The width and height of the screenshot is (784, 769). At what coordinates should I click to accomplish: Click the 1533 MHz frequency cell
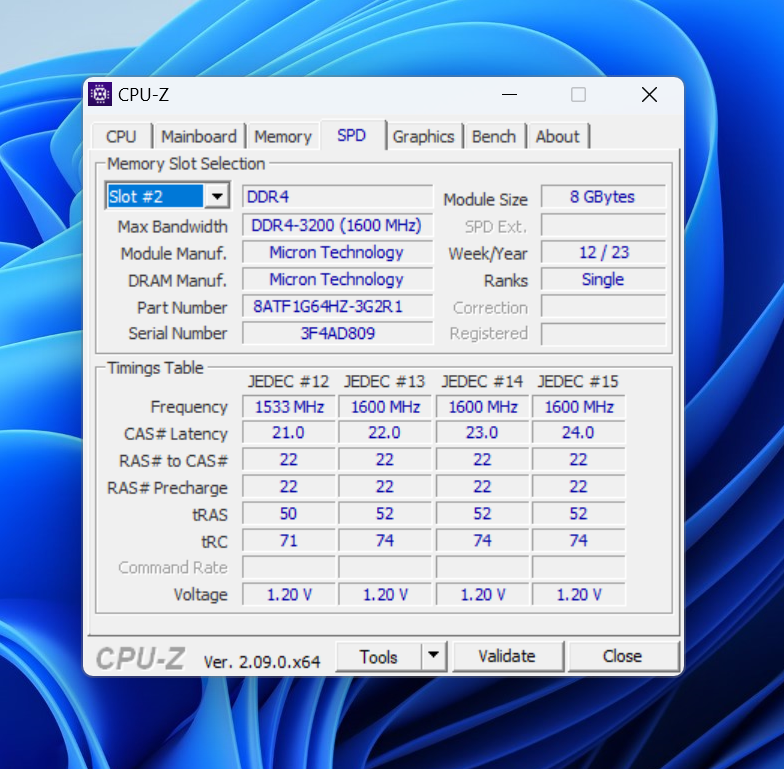point(289,406)
